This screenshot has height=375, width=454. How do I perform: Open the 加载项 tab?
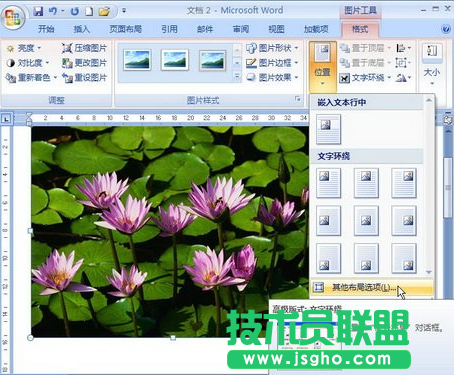tap(316, 29)
